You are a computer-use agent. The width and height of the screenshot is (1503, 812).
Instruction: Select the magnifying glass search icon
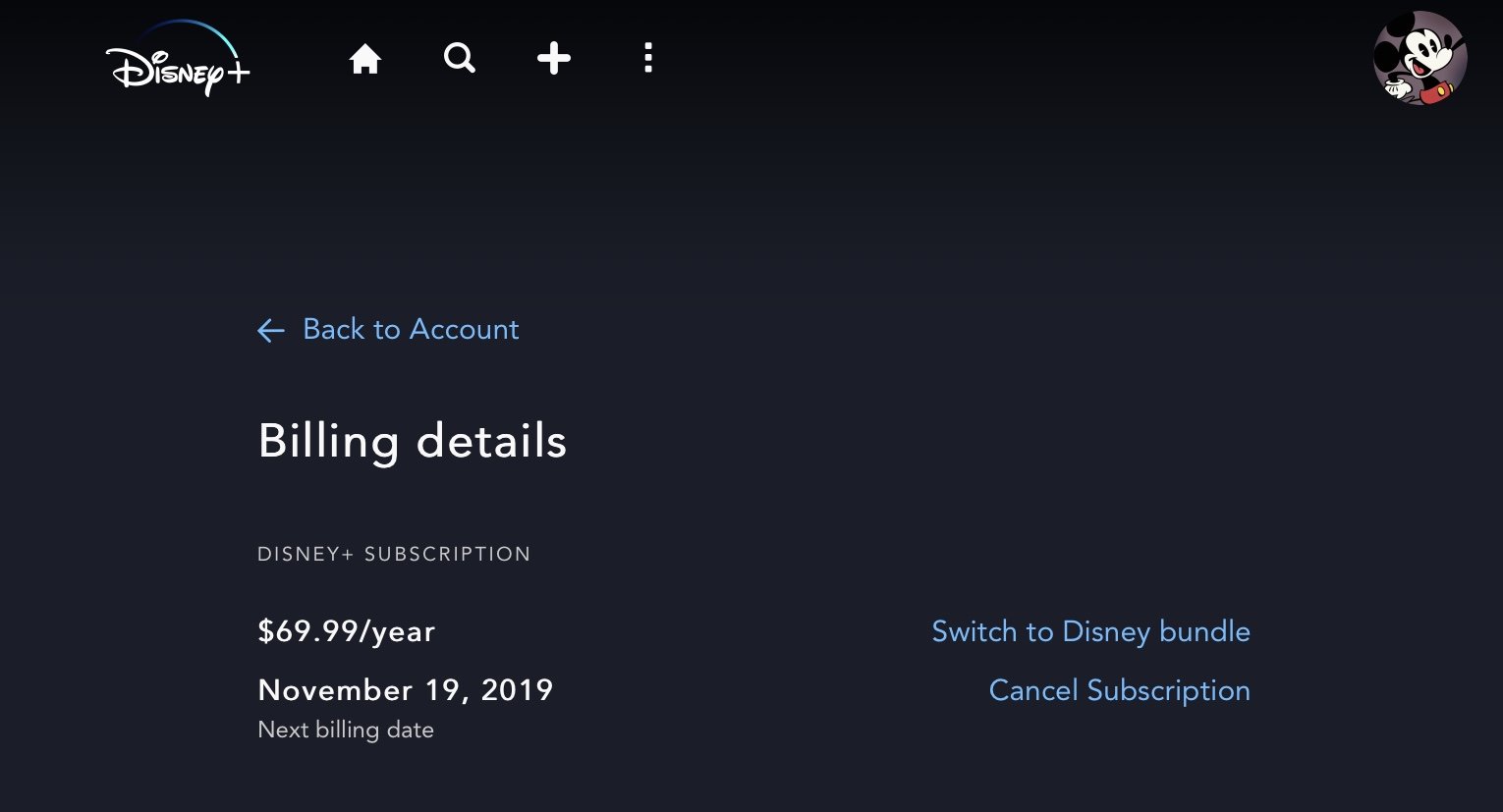pyautogui.click(x=459, y=58)
